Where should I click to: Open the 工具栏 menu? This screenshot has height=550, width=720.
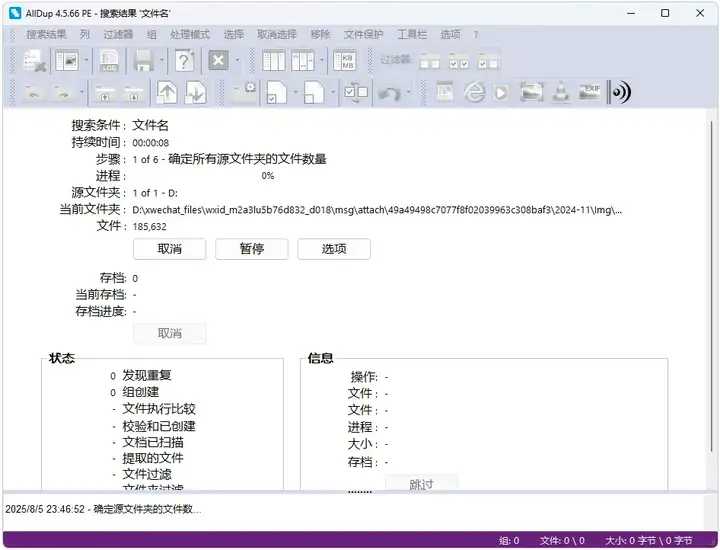click(x=412, y=34)
